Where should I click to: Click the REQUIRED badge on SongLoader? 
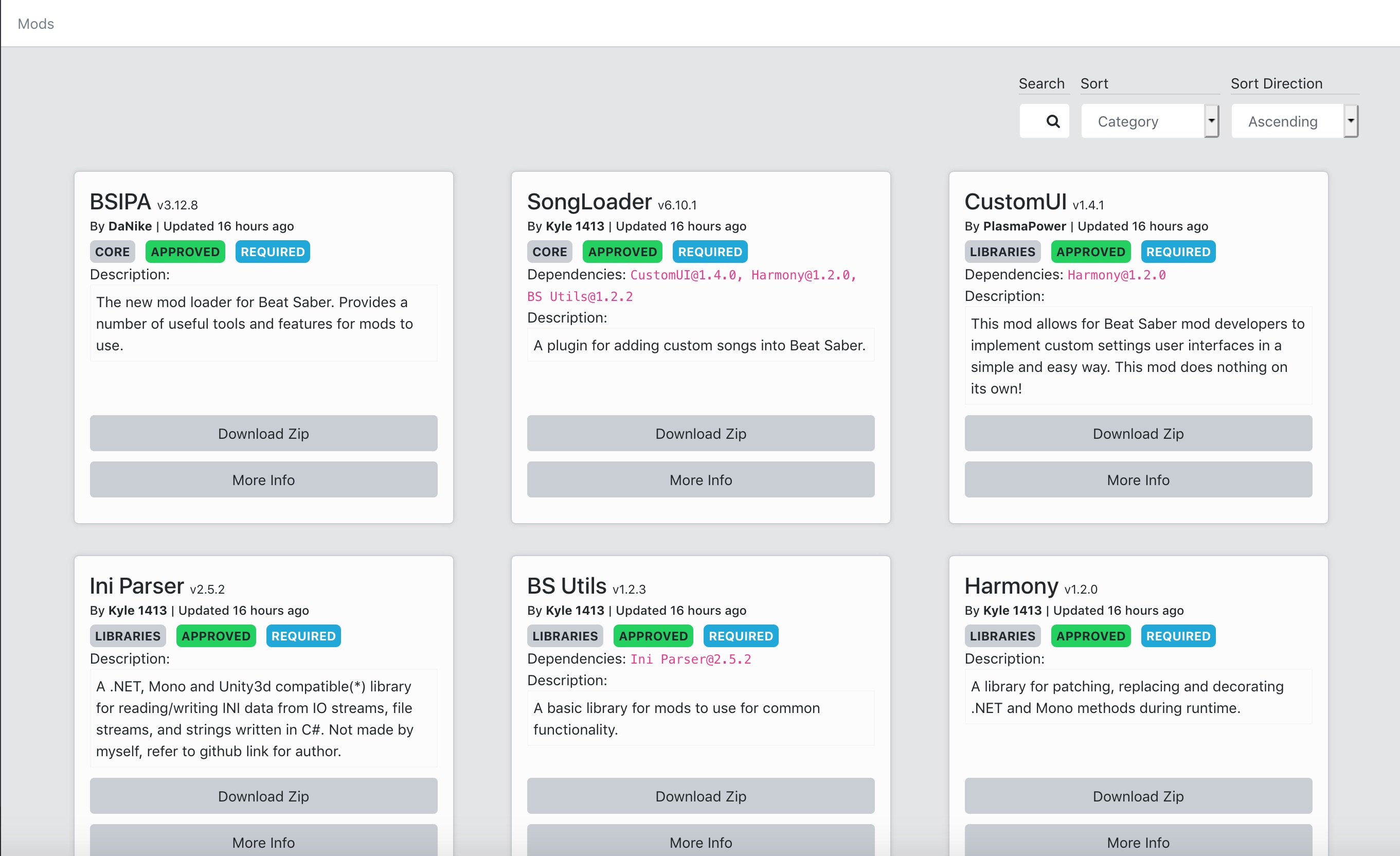click(710, 252)
